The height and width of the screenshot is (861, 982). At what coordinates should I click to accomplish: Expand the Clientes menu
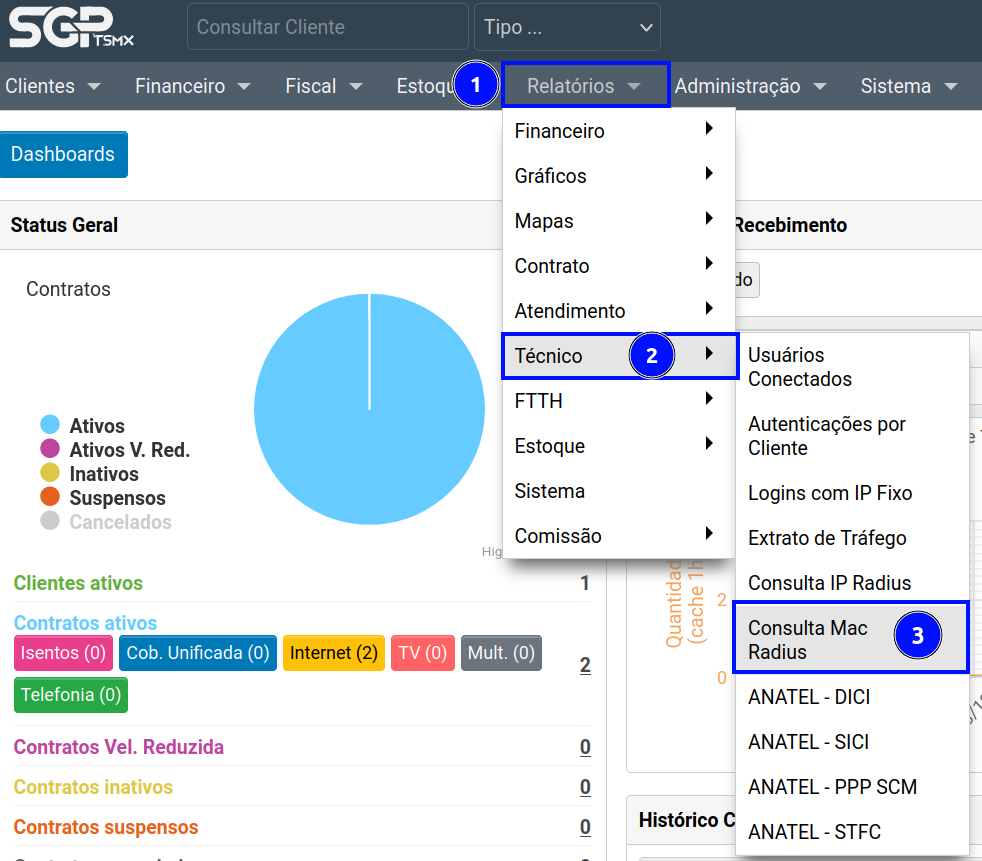tap(53, 86)
